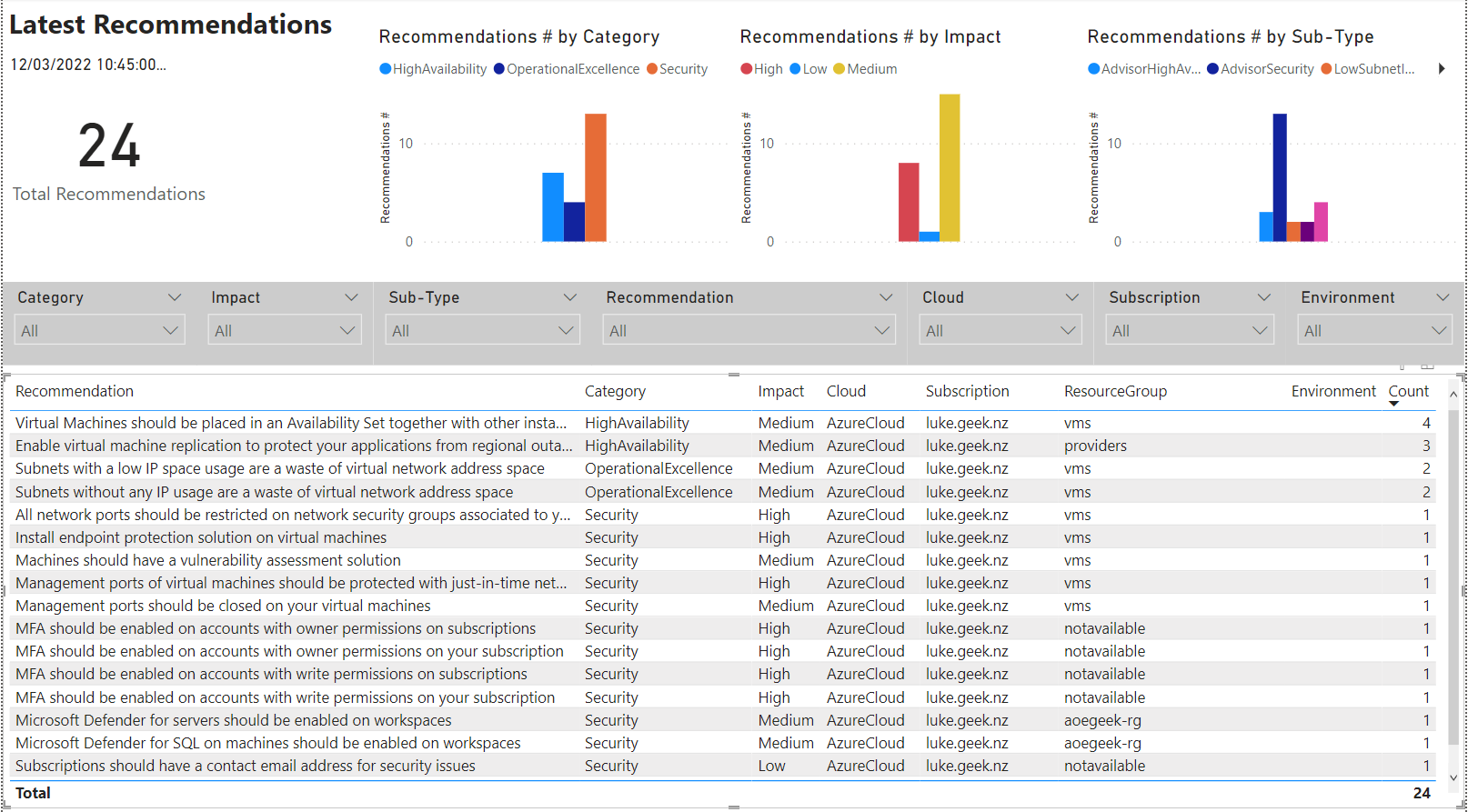This screenshot has width=1468, height=812.
Task: Collapse the Impact slicer header chevron
Action: point(351,297)
